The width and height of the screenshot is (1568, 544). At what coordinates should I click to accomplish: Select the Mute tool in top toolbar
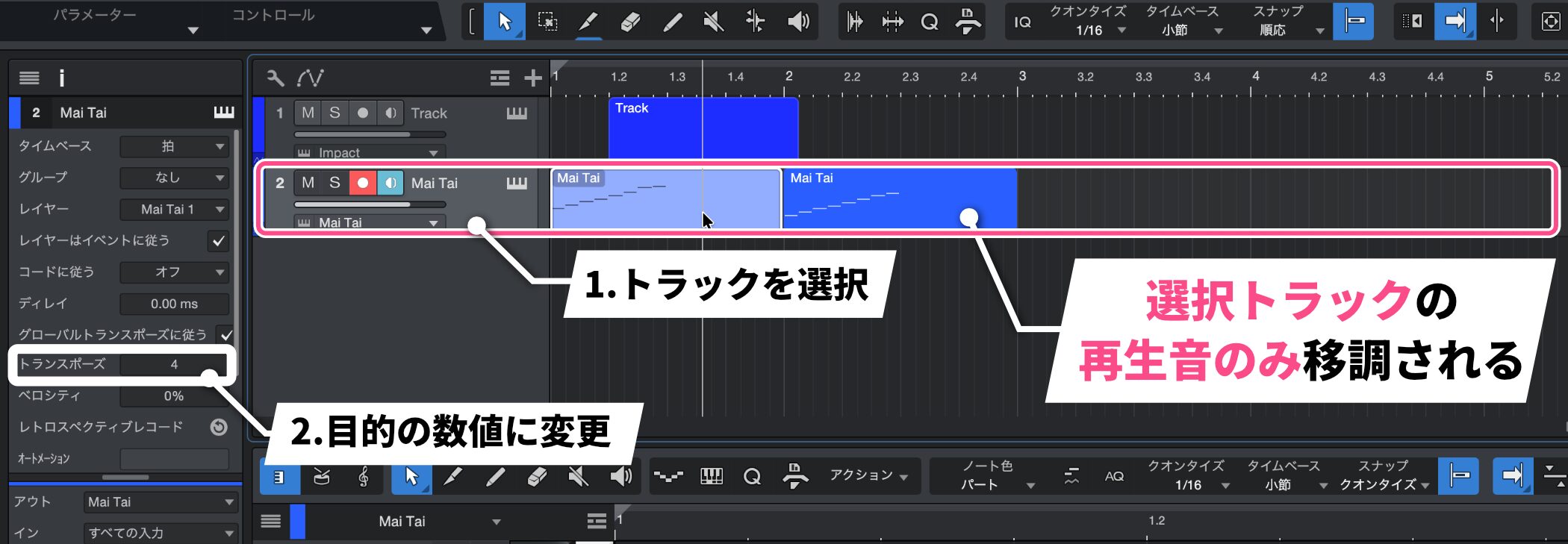(x=714, y=22)
